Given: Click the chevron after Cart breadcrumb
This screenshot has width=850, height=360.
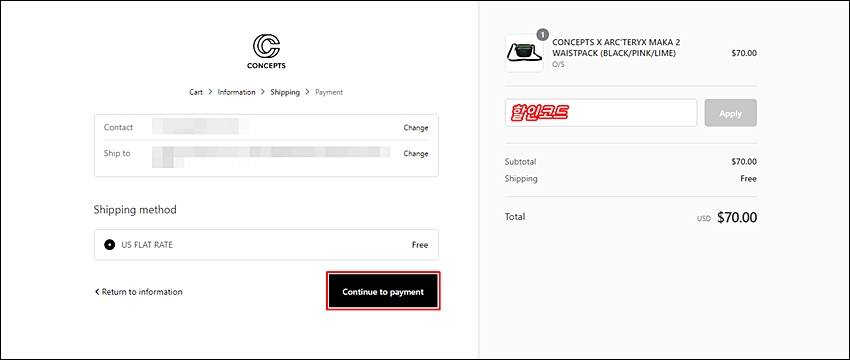Looking at the screenshot, I should coord(210,92).
